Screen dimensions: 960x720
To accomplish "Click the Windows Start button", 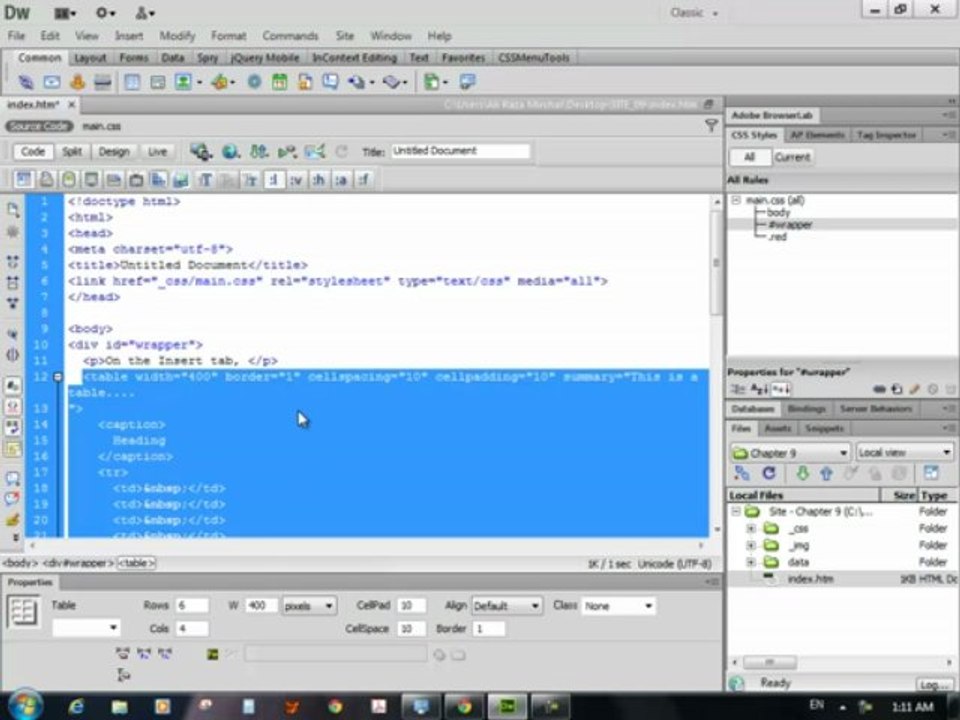I will click(26, 705).
